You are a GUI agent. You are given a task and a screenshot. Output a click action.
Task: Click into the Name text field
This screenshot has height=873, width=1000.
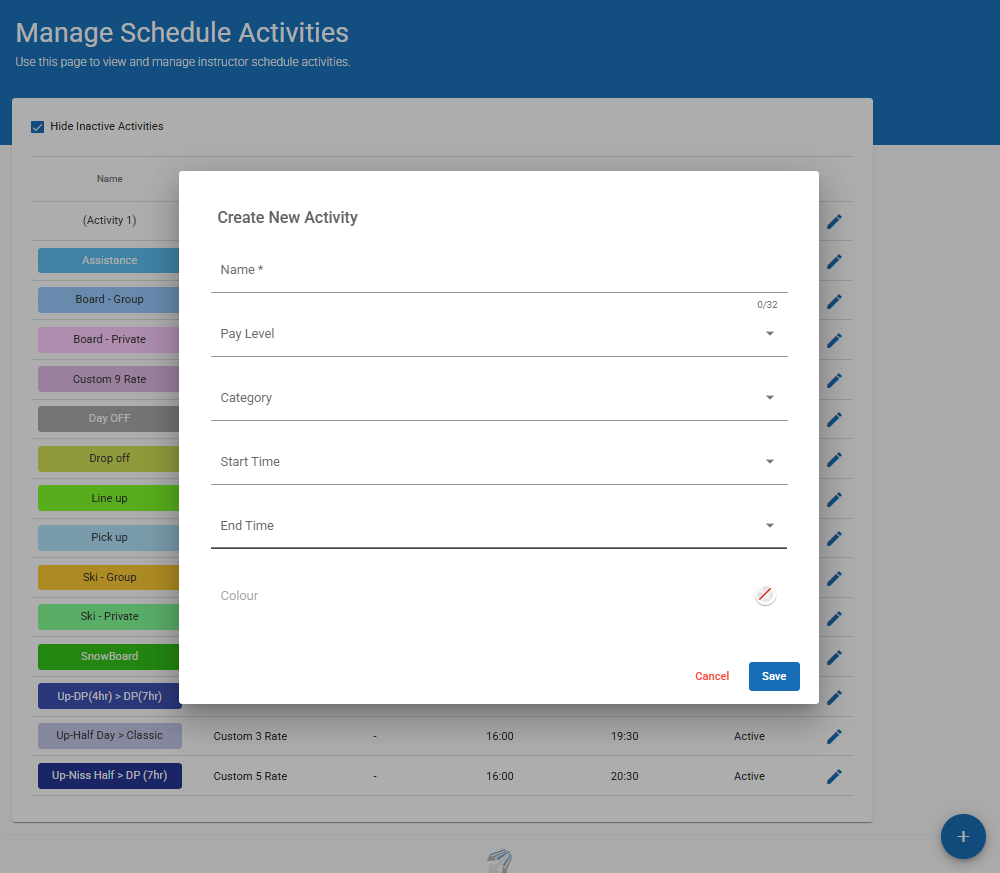tap(498, 271)
